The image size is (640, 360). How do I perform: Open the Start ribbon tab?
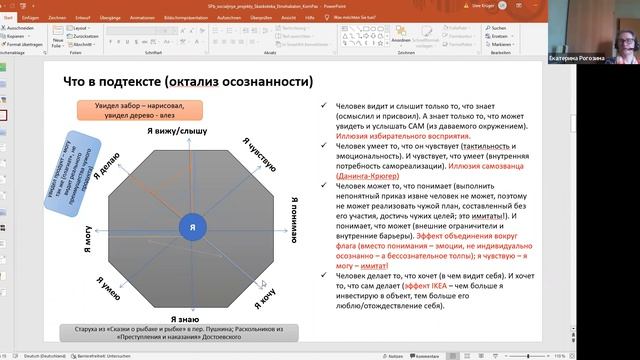[8, 18]
